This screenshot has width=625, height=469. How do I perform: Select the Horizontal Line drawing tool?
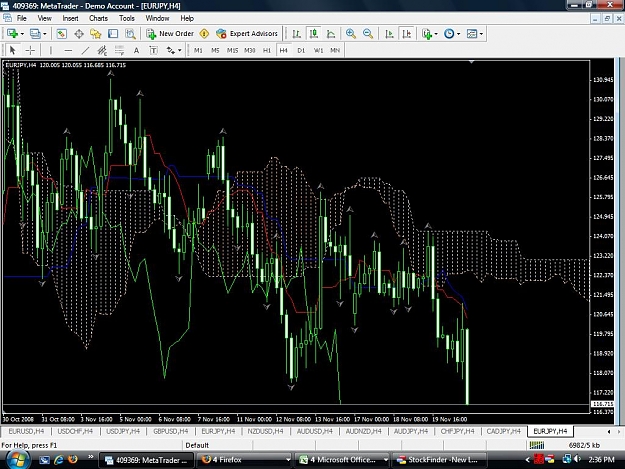[x=68, y=50]
